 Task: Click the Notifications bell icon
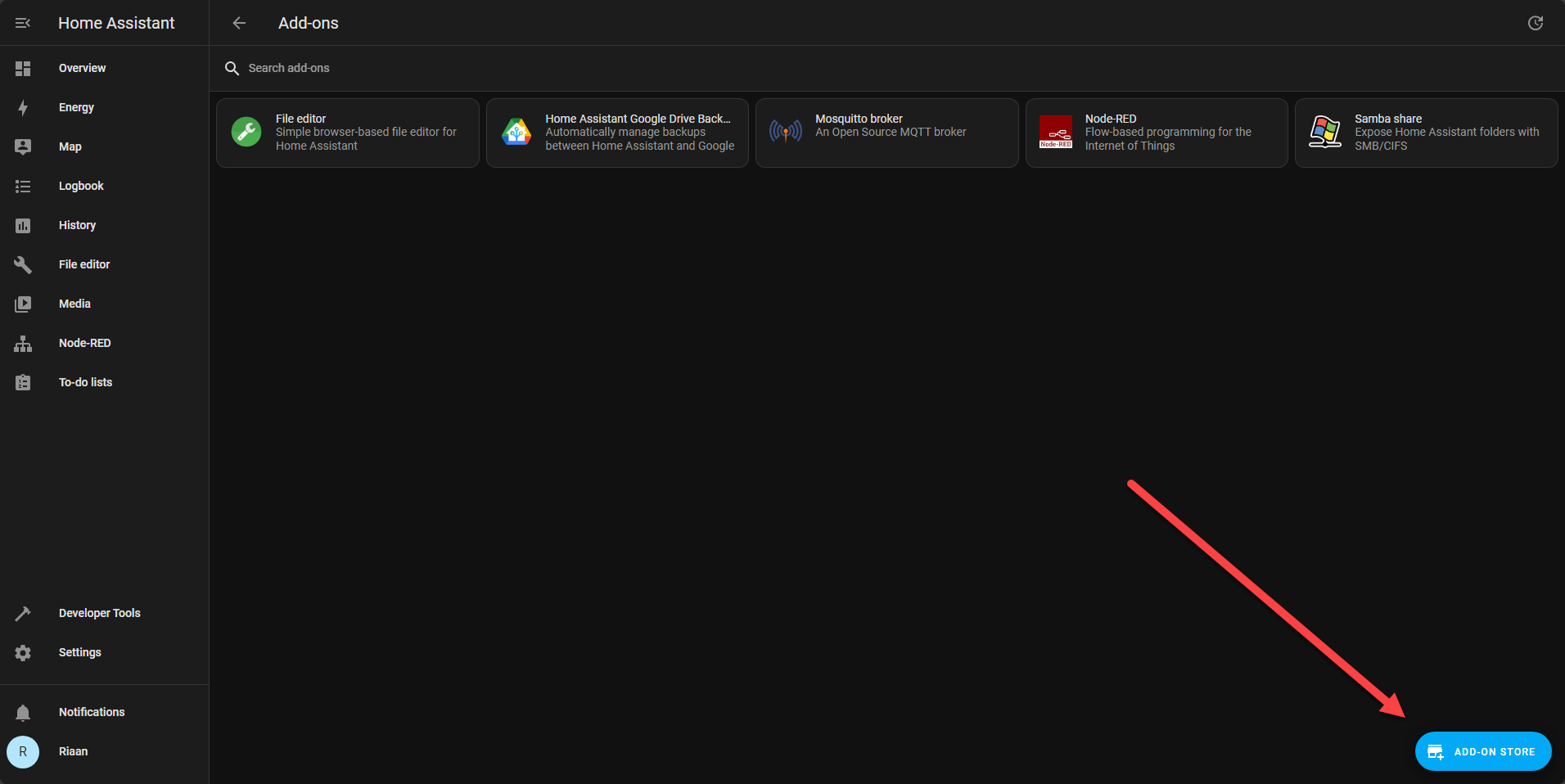pos(23,713)
